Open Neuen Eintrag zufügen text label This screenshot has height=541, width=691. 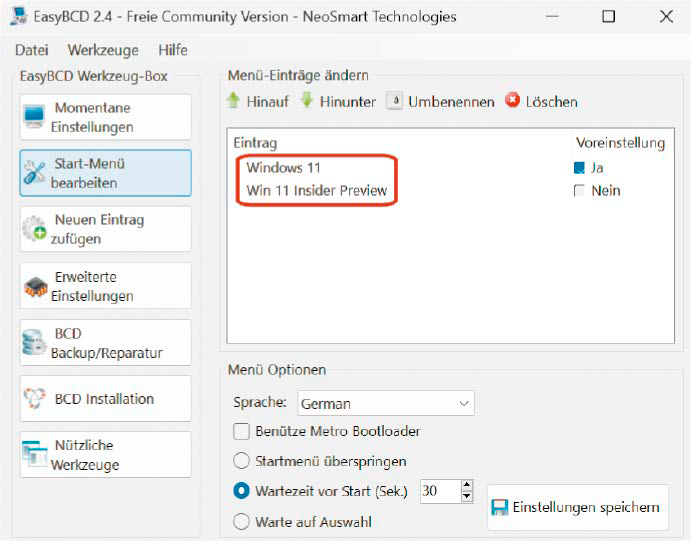click(97, 229)
